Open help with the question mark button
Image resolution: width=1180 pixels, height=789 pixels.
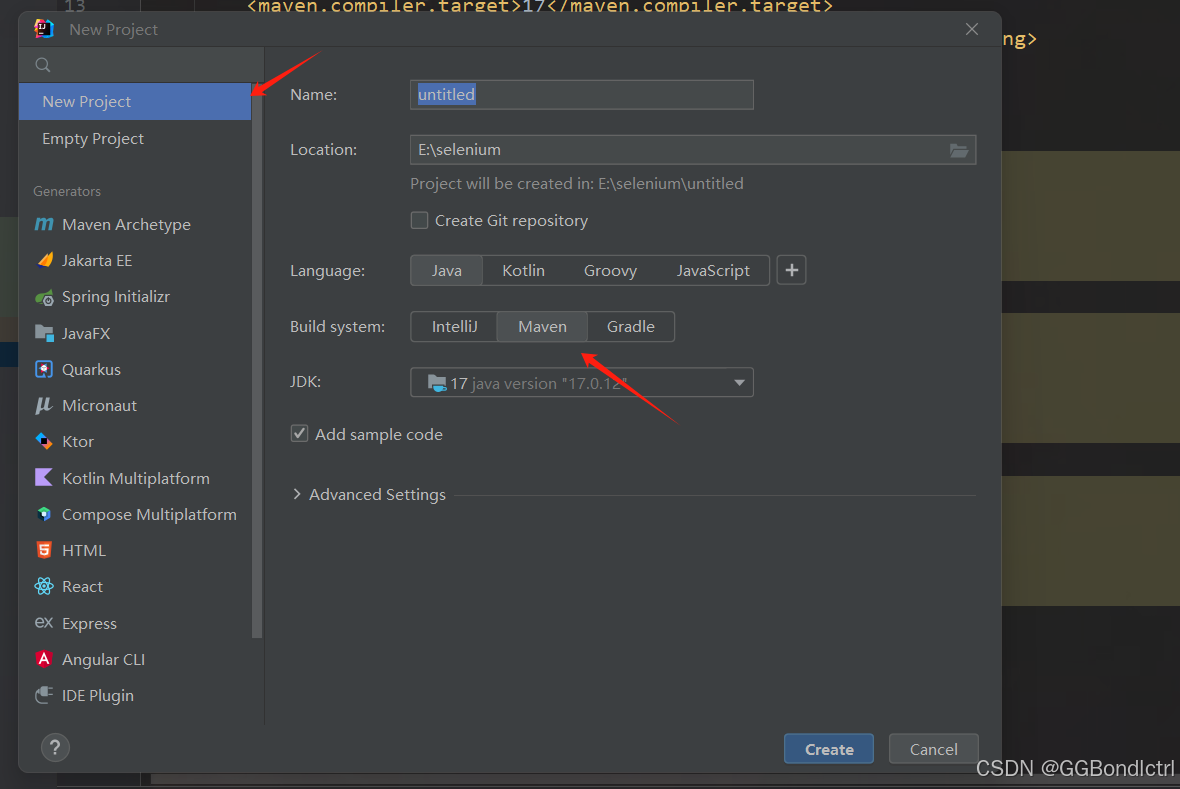pyautogui.click(x=55, y=748)
